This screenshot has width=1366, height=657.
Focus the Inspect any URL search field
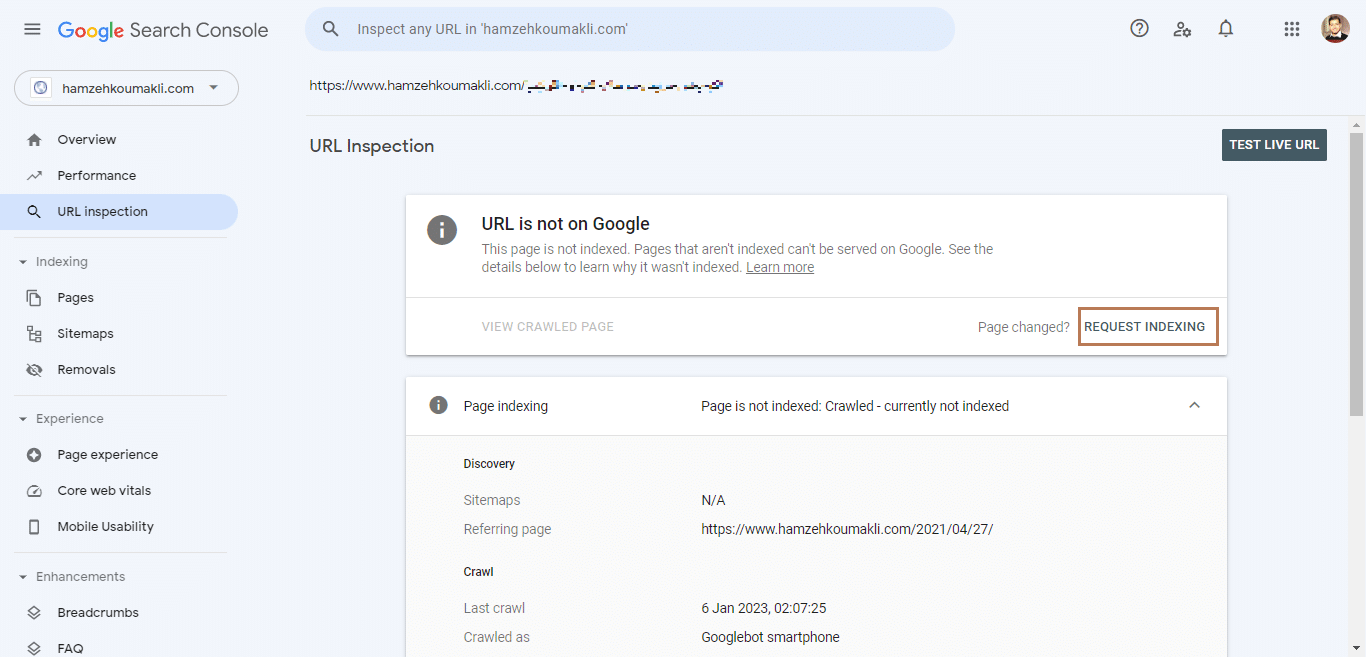click(x=640, y=29)
